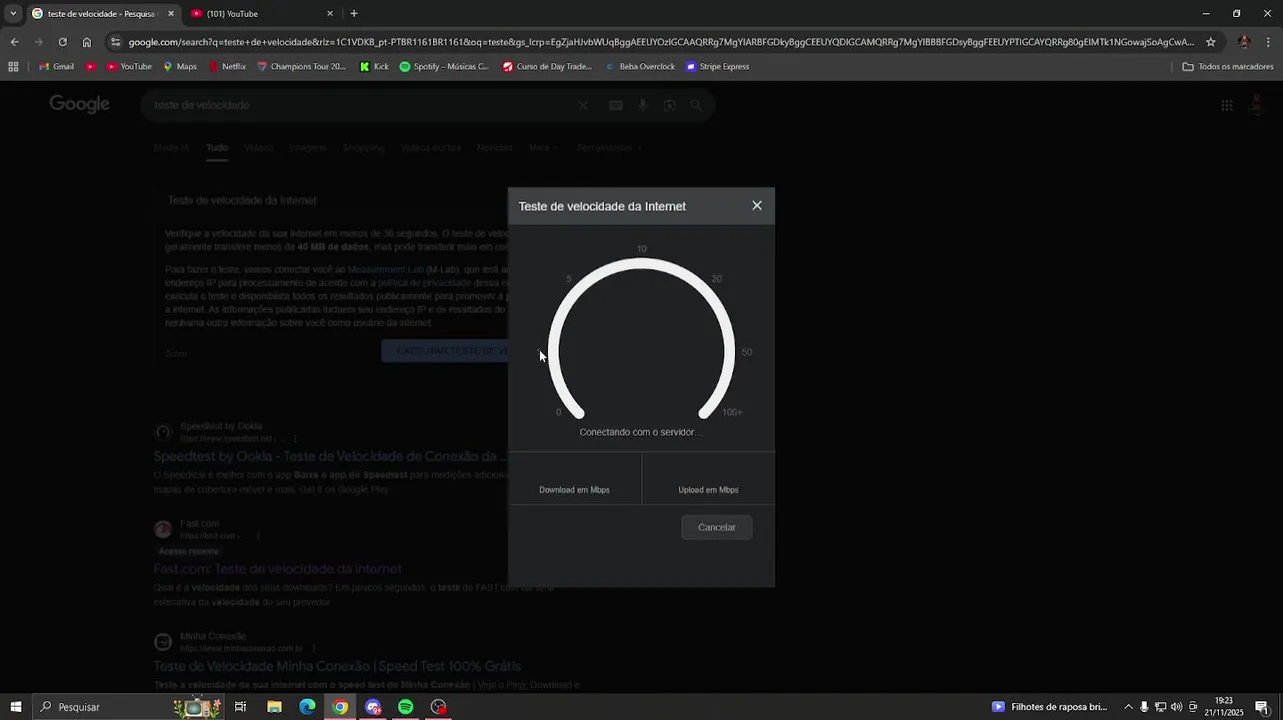Open the Stripe Express bookmark
Viewport: 1283px width, 720px height.
coord(717,67)
